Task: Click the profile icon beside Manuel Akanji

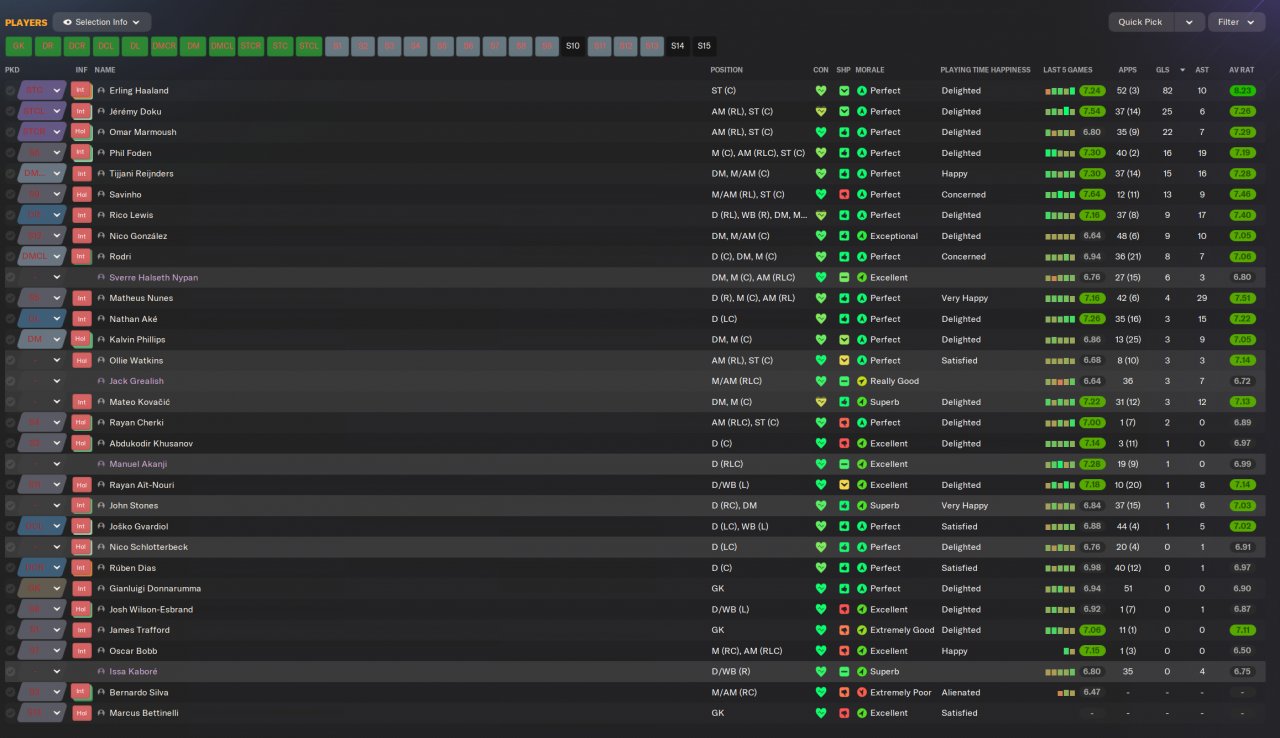Action: click(x=101, y=464)
